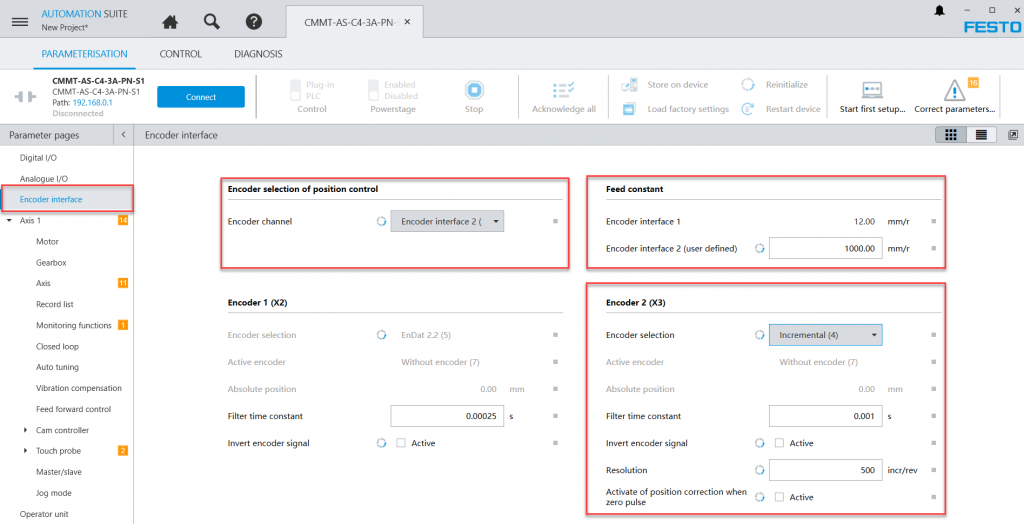1024x524 pixels.
Task: Switch to the PARAMETERISATION tab
Action: (84, 54)
